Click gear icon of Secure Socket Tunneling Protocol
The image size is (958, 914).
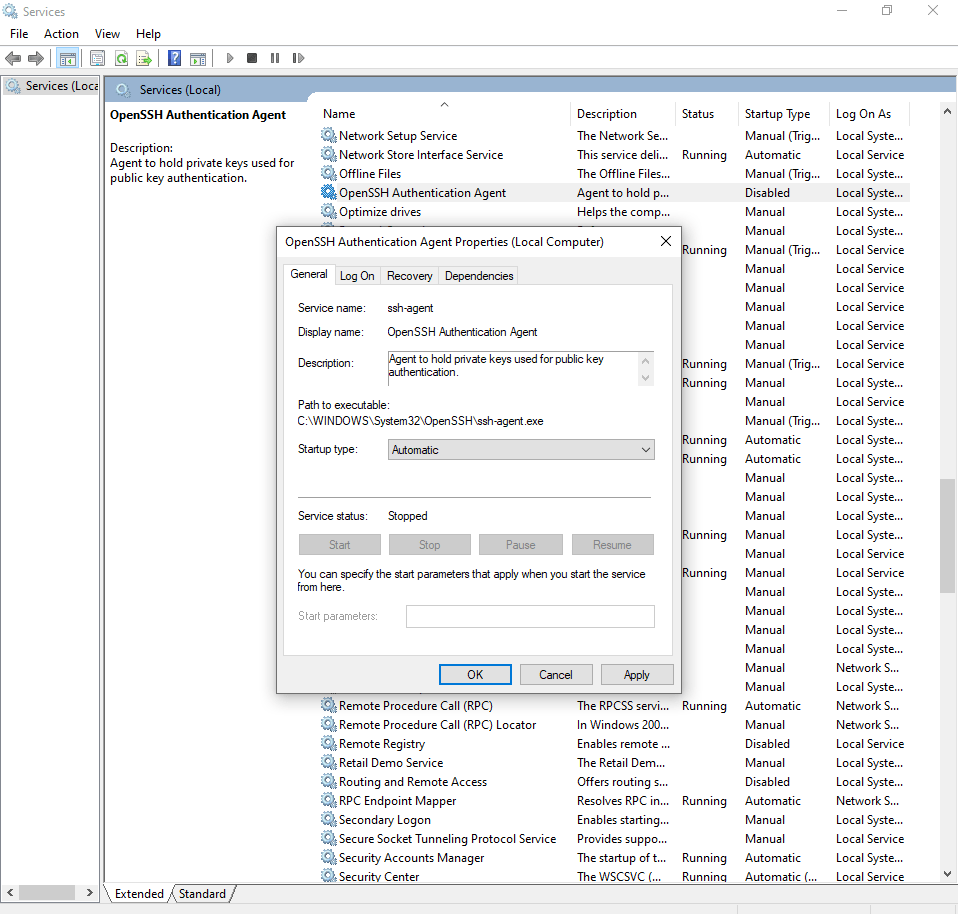329,838
